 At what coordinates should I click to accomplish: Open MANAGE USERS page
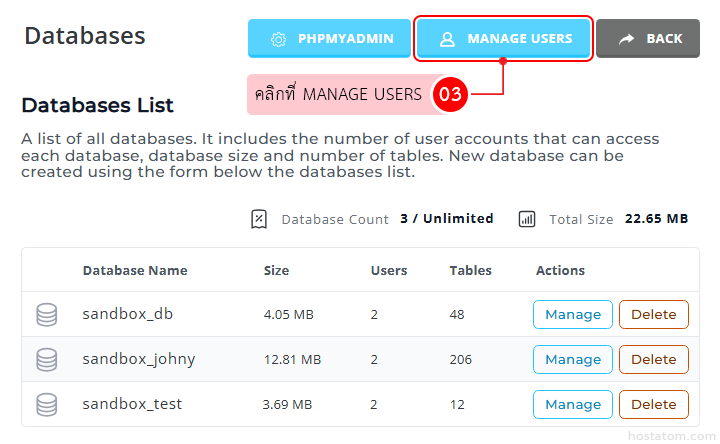(503, 39)
